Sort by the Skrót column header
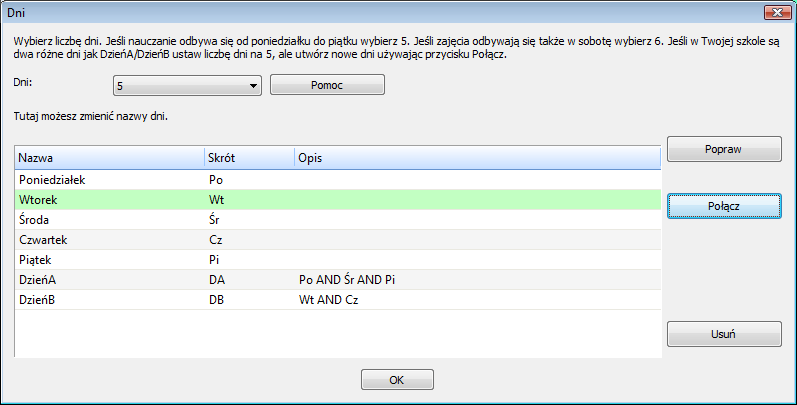 [249, 158]
